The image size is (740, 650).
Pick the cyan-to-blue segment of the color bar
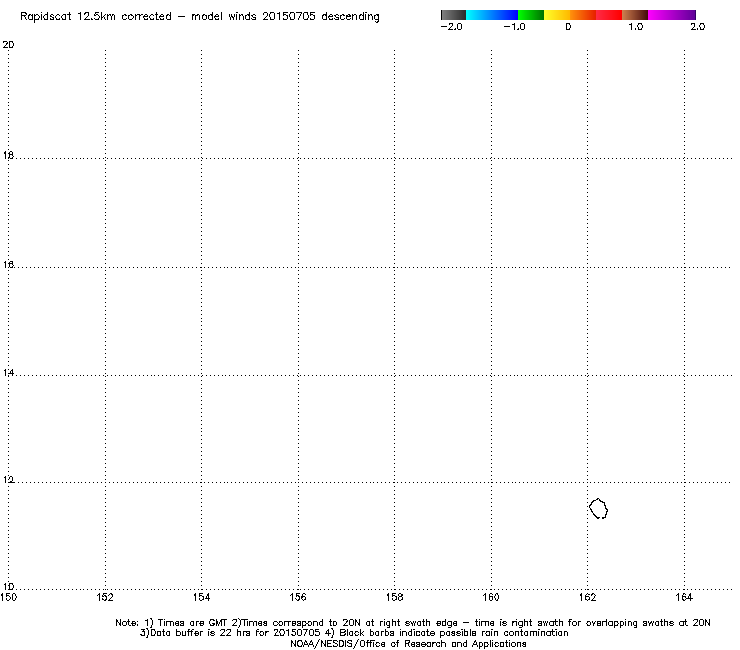tap(492, 15)
